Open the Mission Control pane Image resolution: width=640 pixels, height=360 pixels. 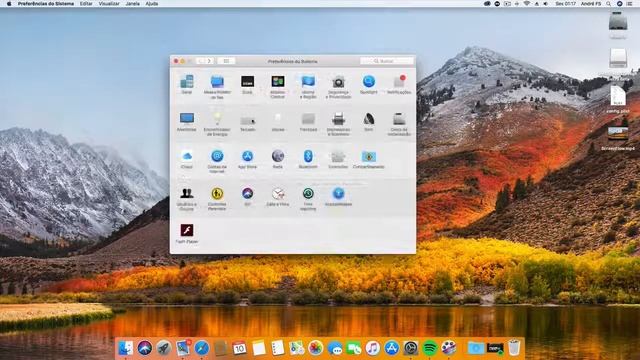tap(278, 87)
